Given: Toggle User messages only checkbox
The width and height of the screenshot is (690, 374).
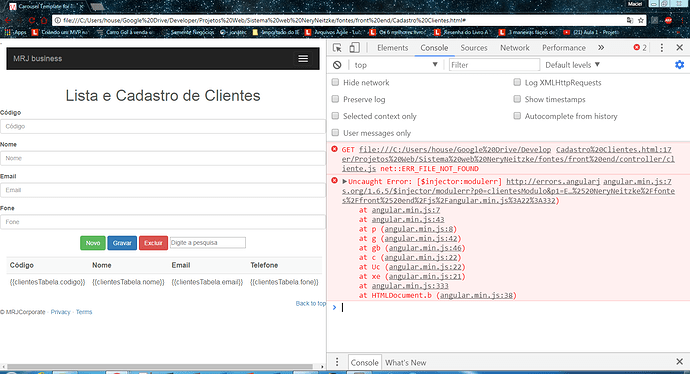Looking at the screenshot, I should (335, 132).
